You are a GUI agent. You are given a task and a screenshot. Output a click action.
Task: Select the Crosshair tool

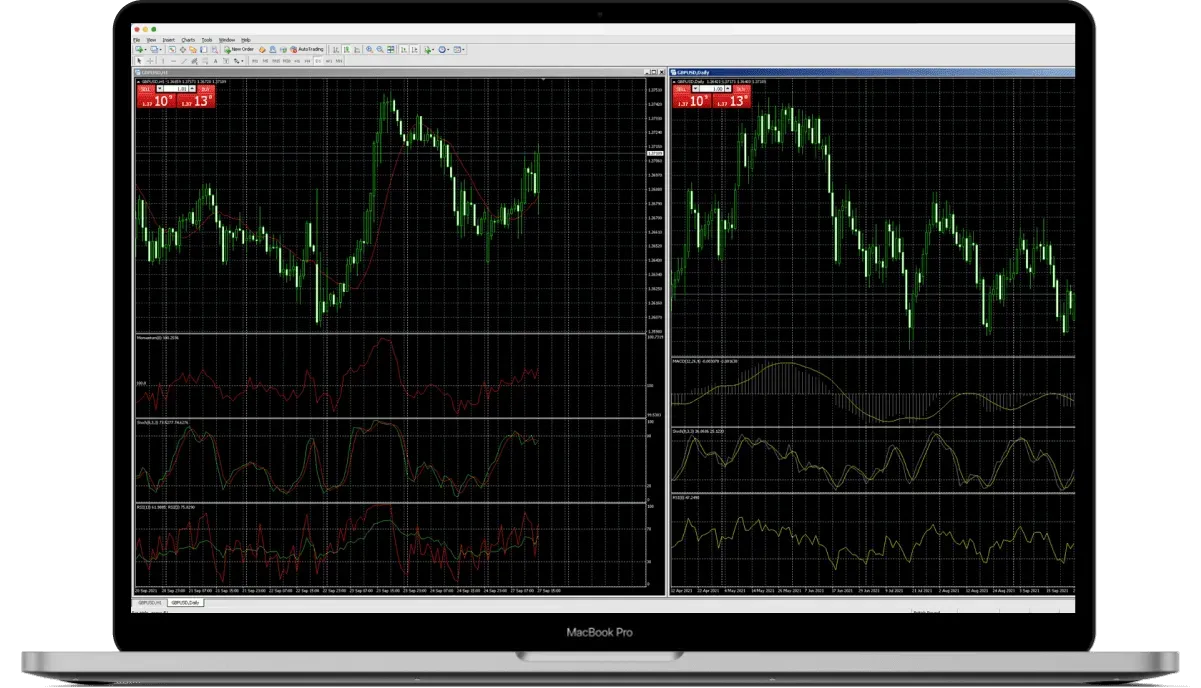pos(150,61)
